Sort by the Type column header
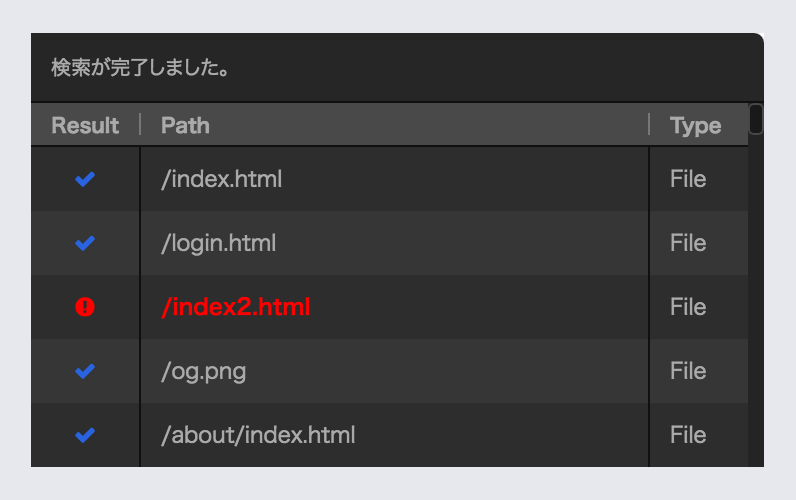This screenshot has width=796, height=500. pyautogui.click(x=695, y=125)
